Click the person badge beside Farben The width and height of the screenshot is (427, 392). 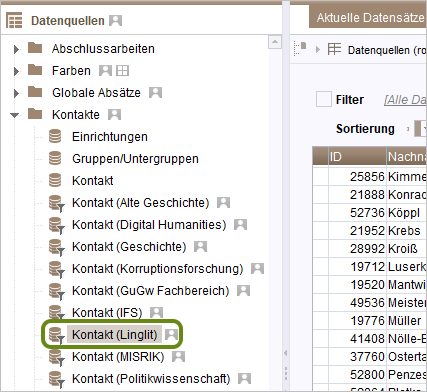click(x=105, y=71)
